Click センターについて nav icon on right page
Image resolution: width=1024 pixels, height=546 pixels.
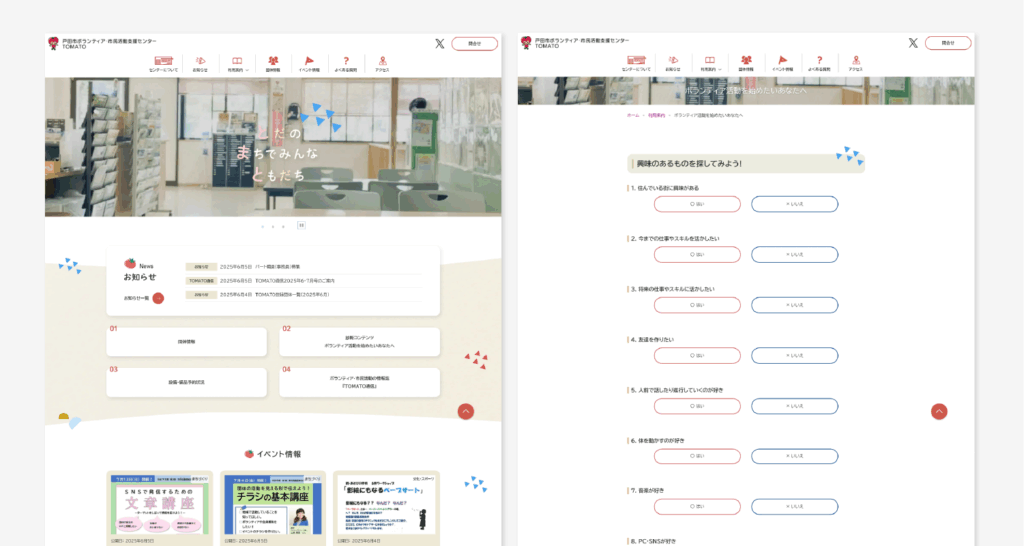coord(636,60)
